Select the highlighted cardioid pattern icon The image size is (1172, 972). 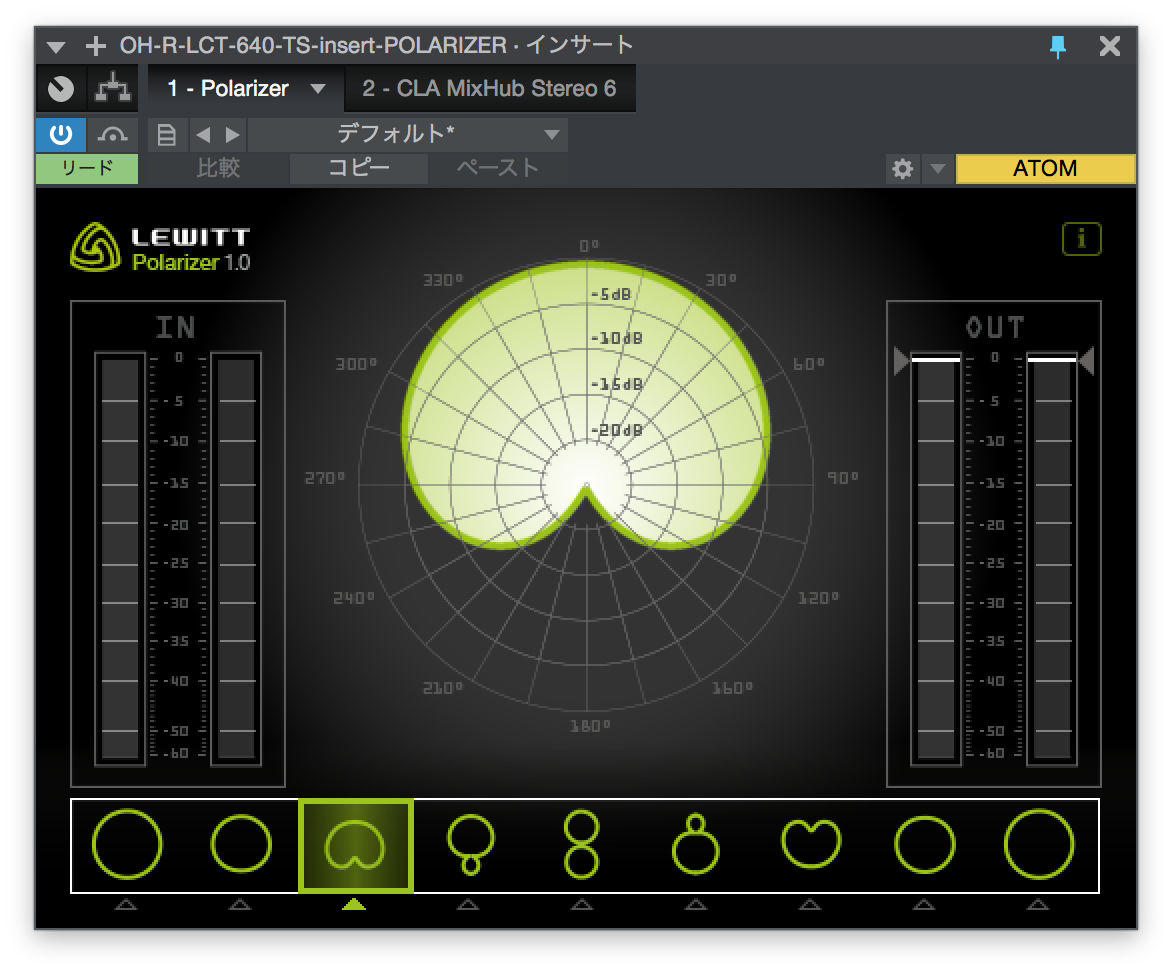356,846
